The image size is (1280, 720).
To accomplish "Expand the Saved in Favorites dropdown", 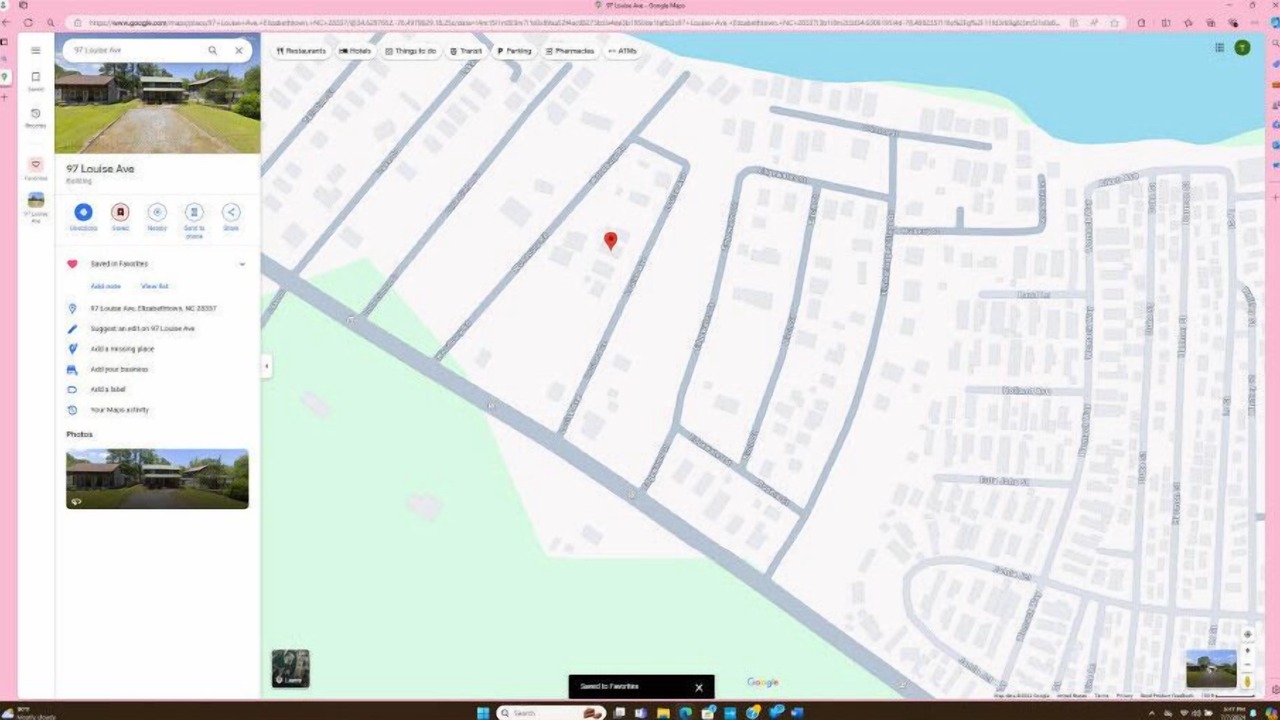I will (242, 264).
